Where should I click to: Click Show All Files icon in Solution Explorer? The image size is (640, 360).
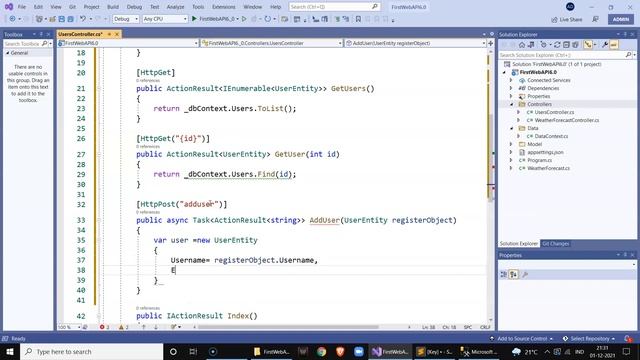pos(575,45)
